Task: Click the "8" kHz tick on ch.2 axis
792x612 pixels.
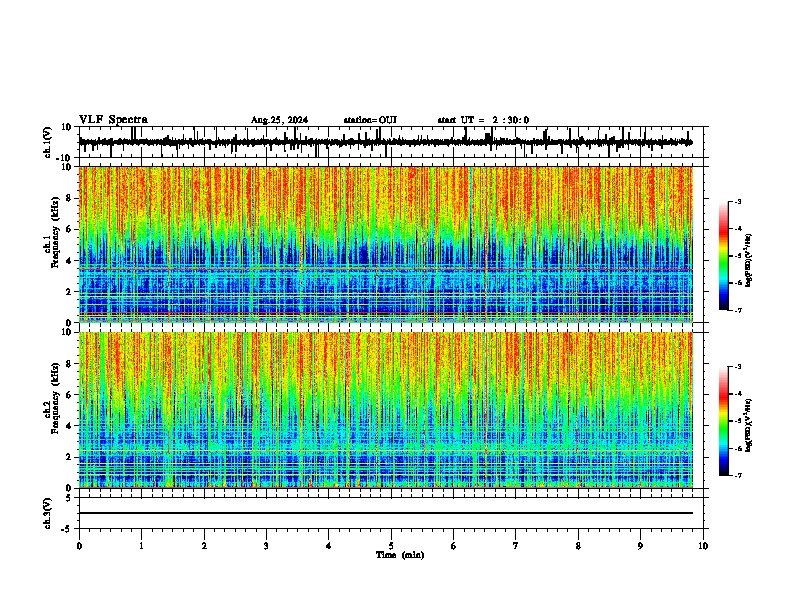Action: tap(69, 364)
